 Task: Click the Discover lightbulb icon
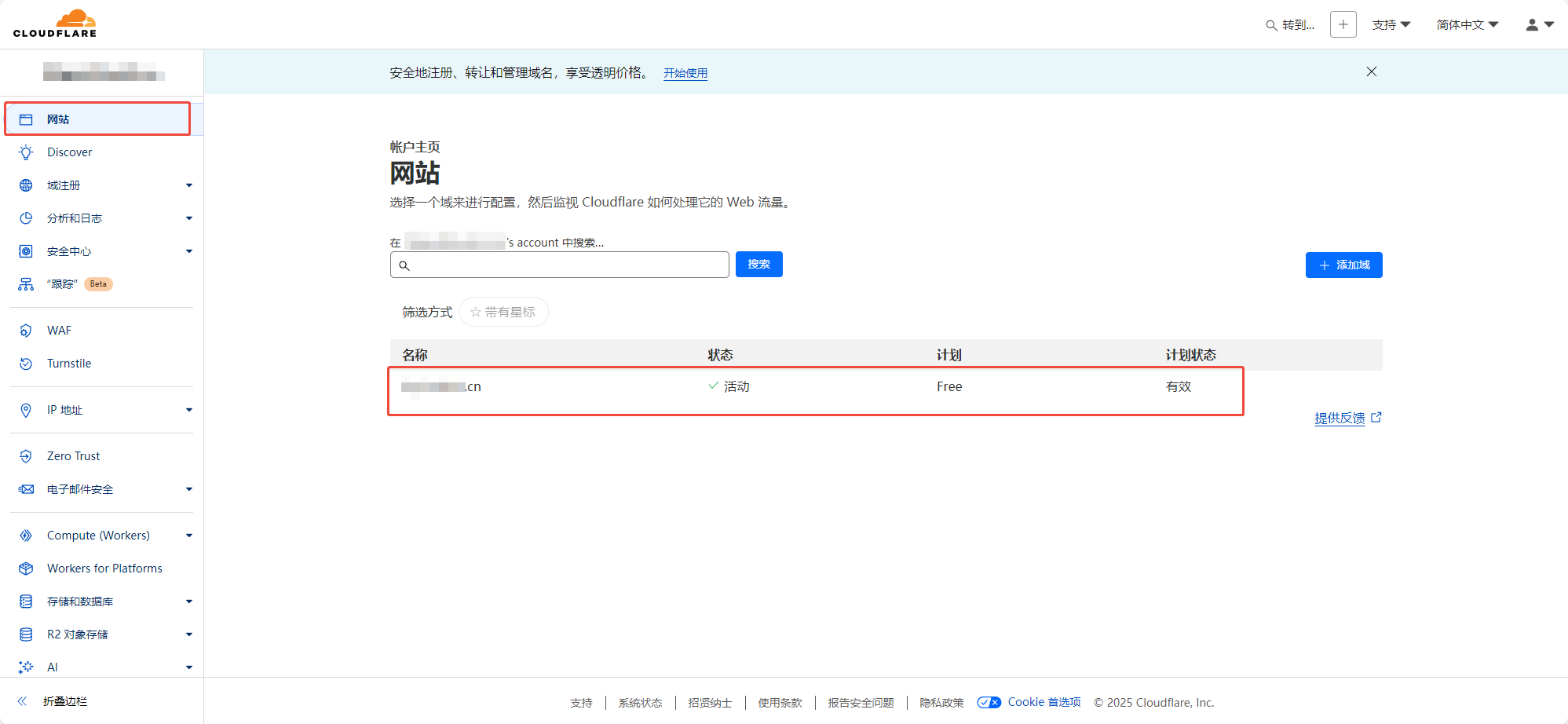(26, 152)
